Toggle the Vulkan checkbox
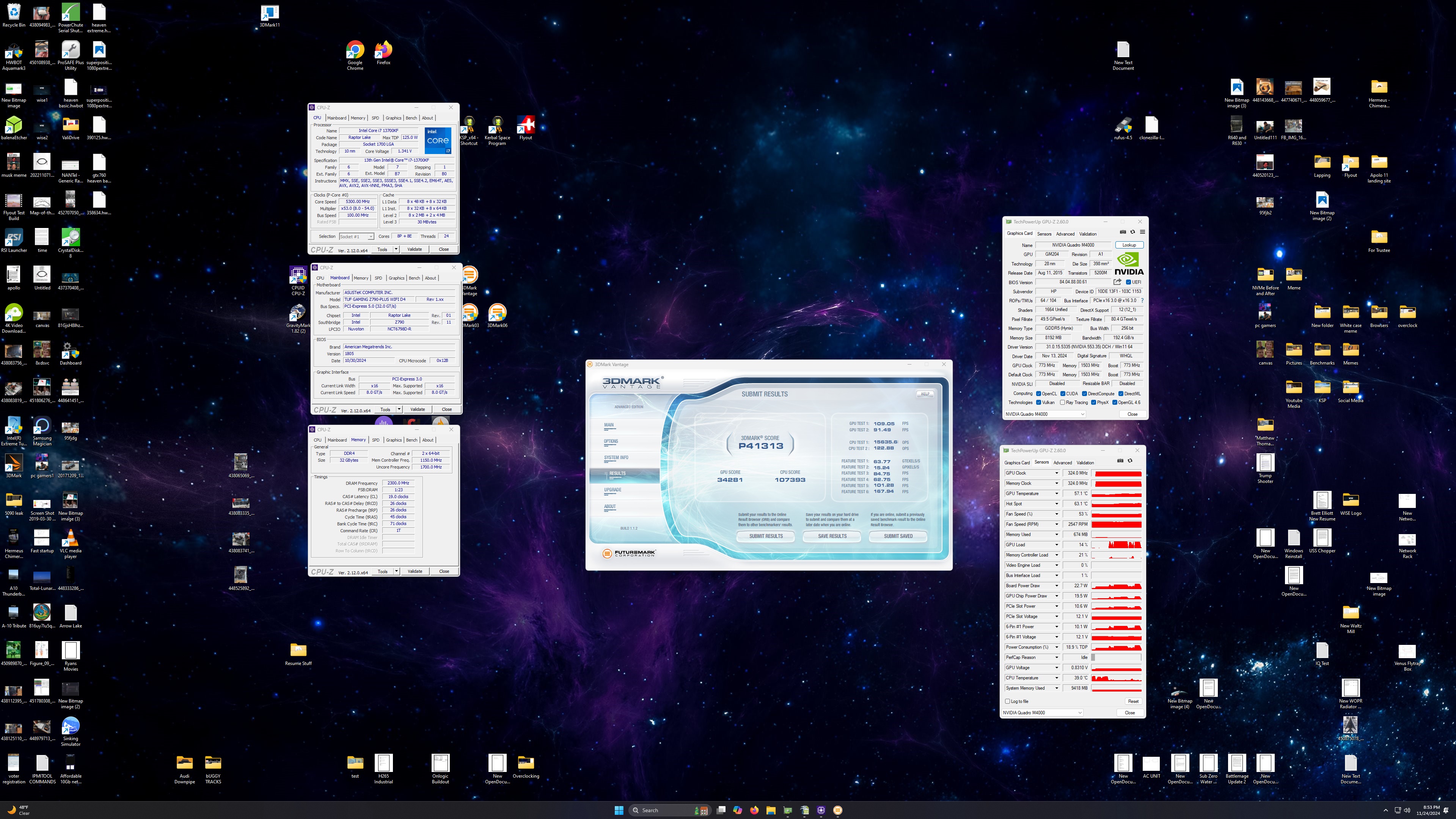 1038,402
